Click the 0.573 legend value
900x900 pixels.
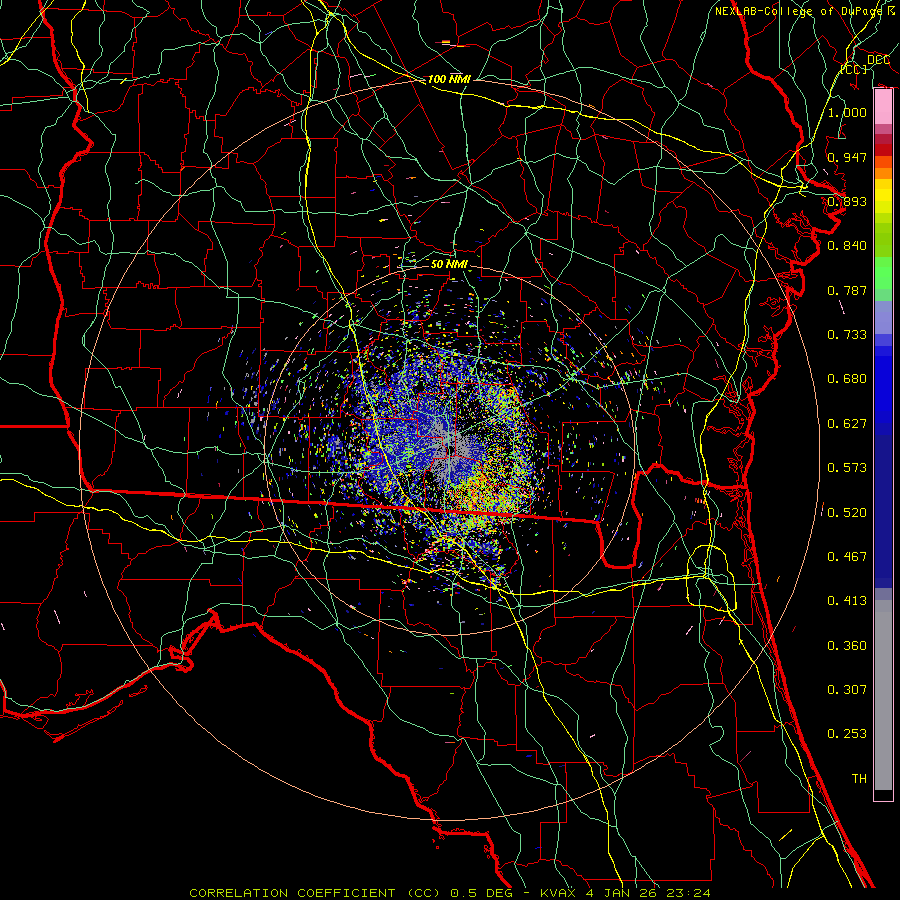tap(847, 468)
